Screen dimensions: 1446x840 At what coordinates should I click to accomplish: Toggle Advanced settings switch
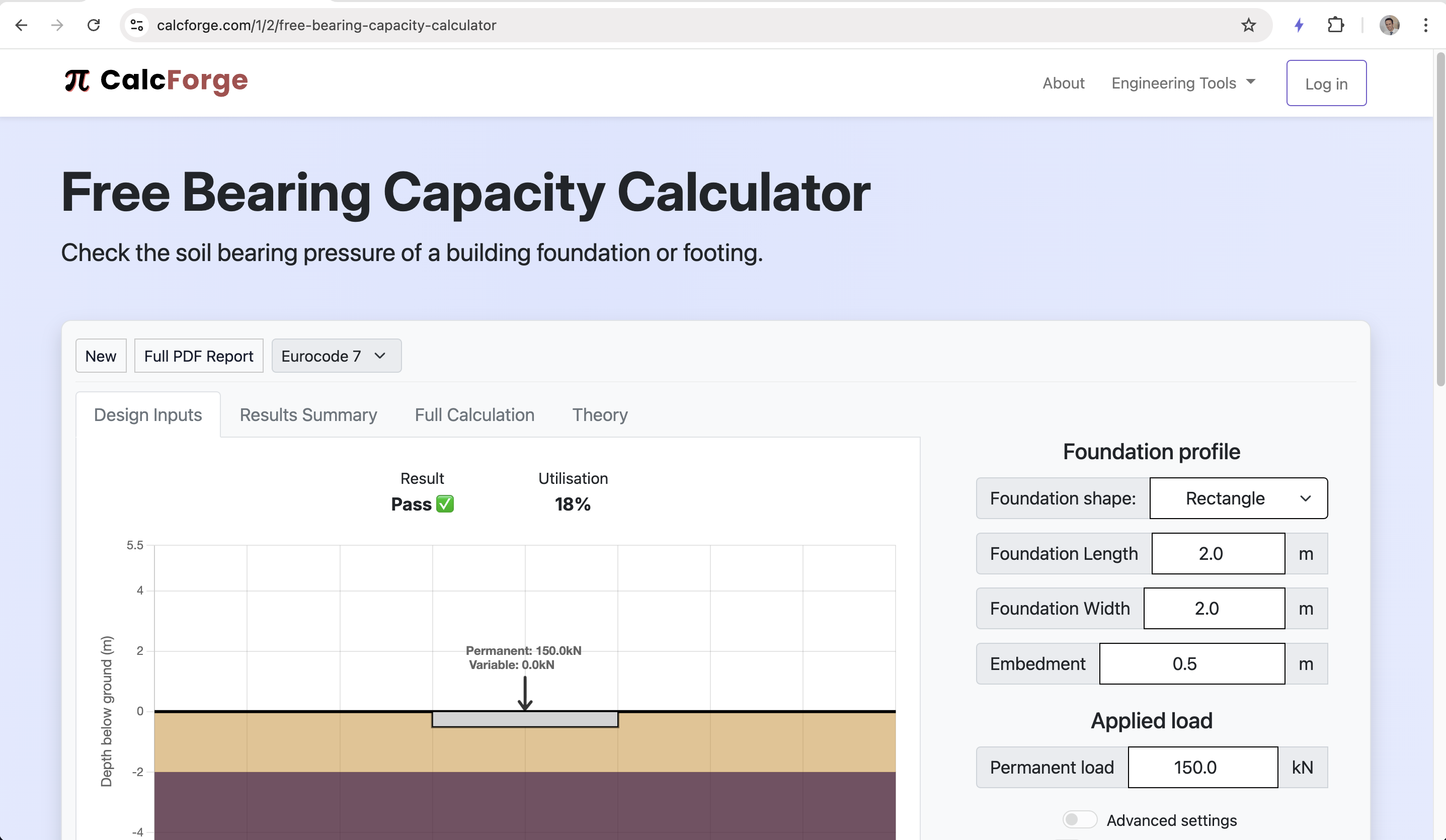click(x=1079, y=819)
